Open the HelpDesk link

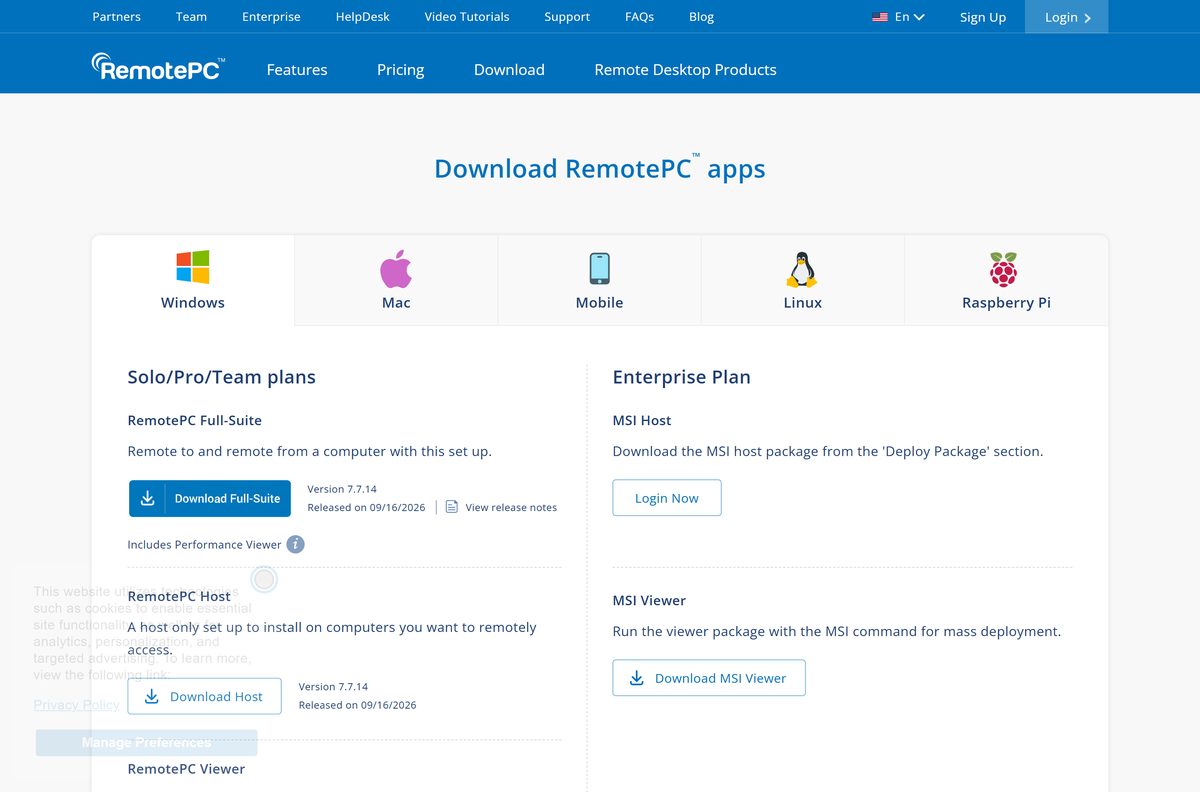tap(363, 17)
